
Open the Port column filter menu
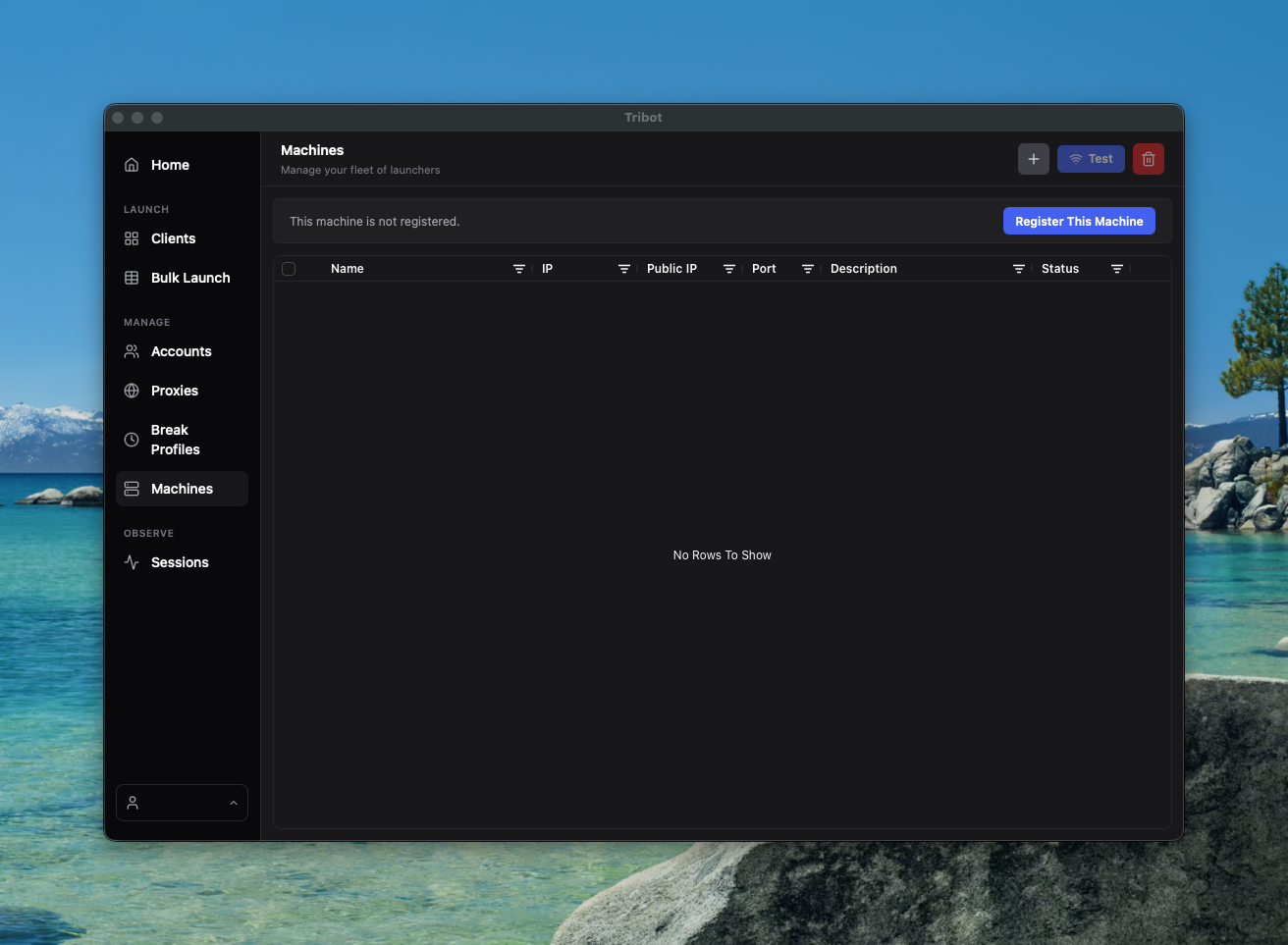[808, 269]
